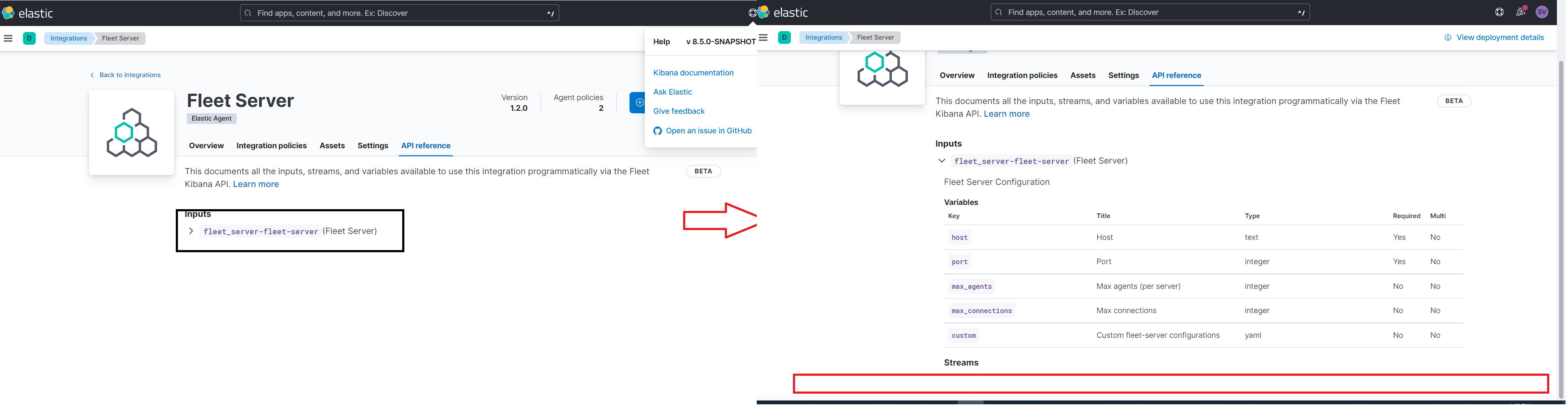
Task: Expand the fleet_server-fleet-server input on the left page
Action: [191, 231]
